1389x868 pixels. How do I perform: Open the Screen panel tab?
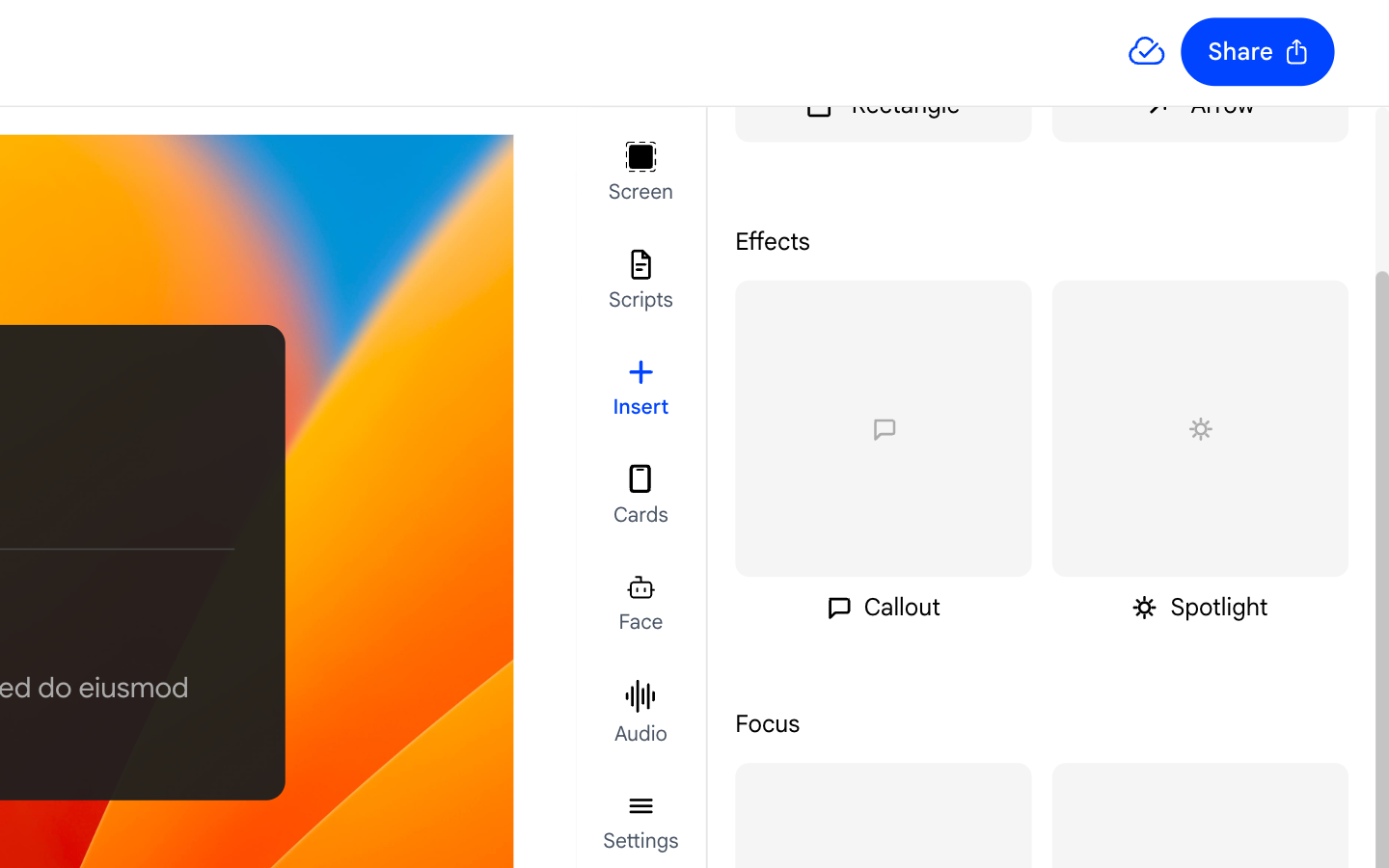640,172
